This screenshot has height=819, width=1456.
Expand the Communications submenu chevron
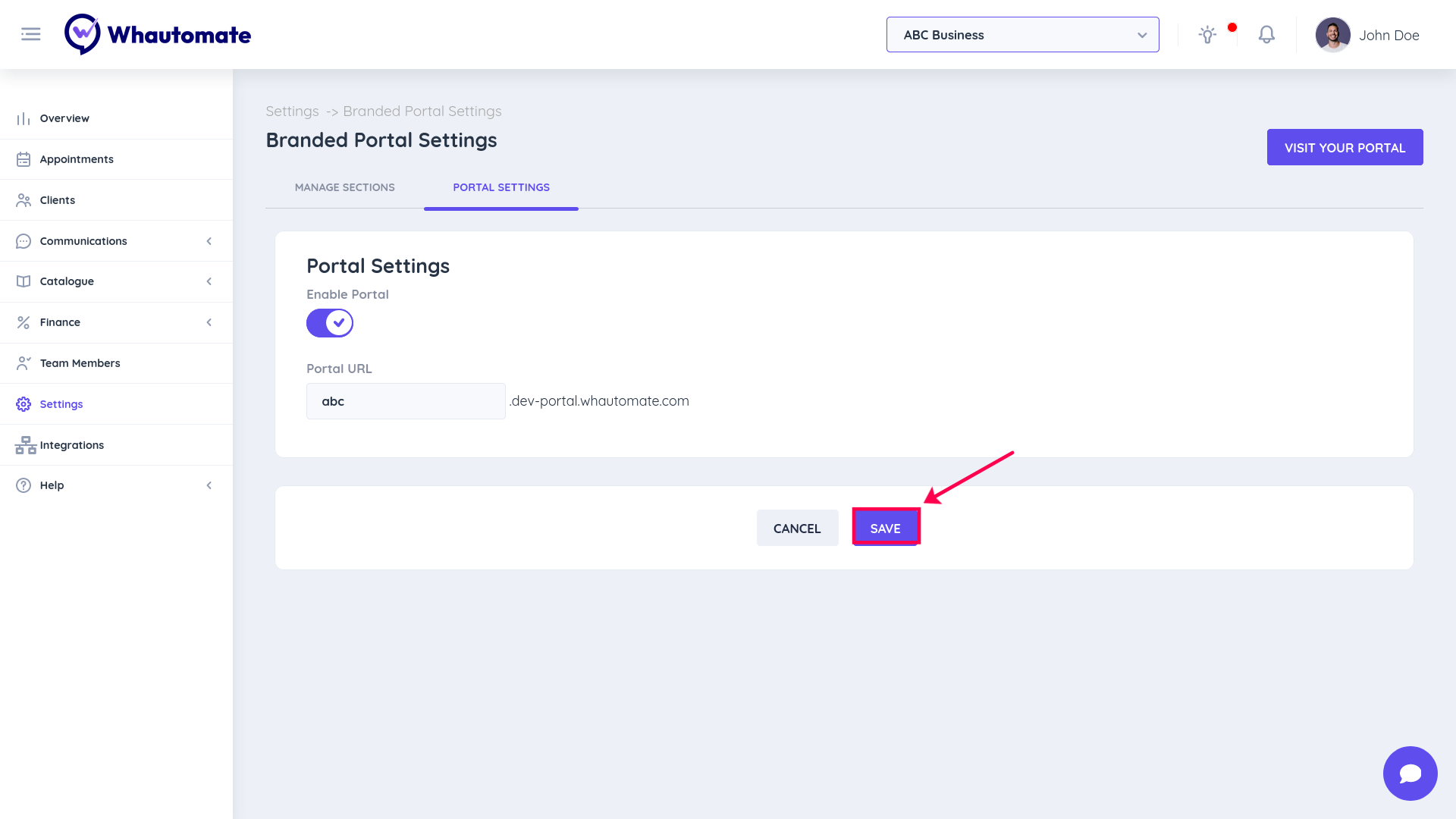(x=209, y=241)
